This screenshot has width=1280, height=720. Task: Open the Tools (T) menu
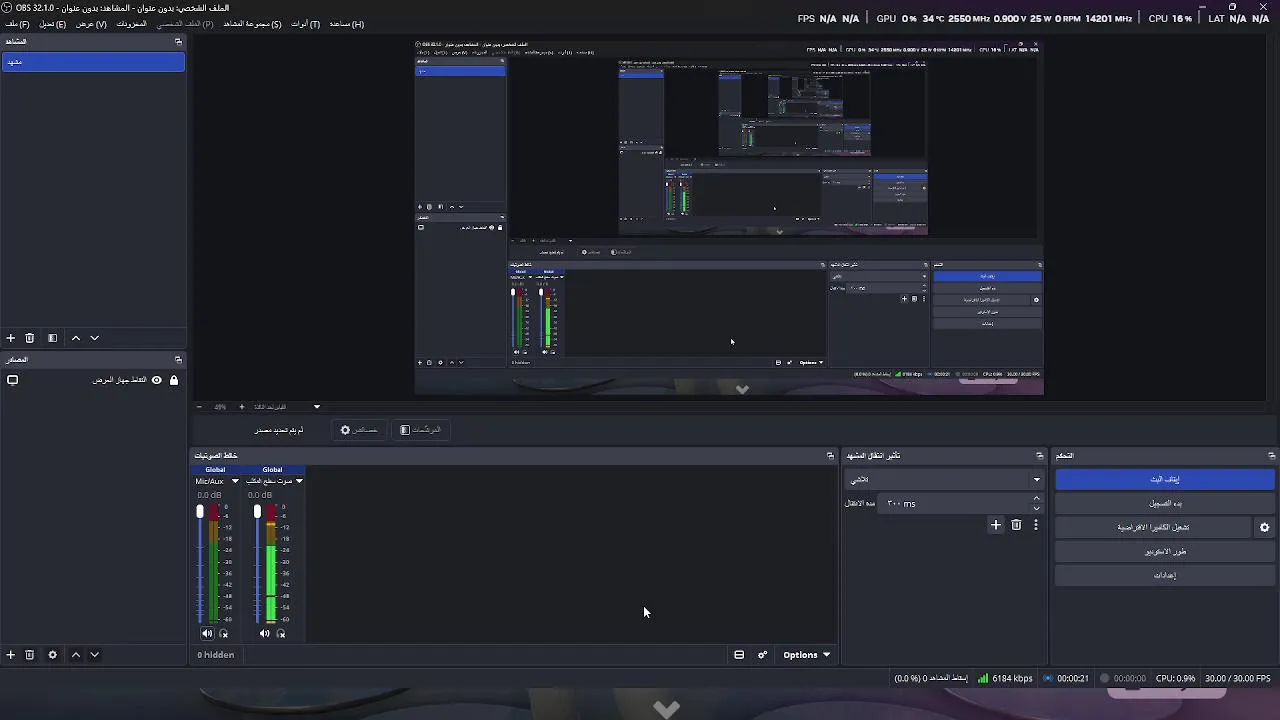coord(305,24)
